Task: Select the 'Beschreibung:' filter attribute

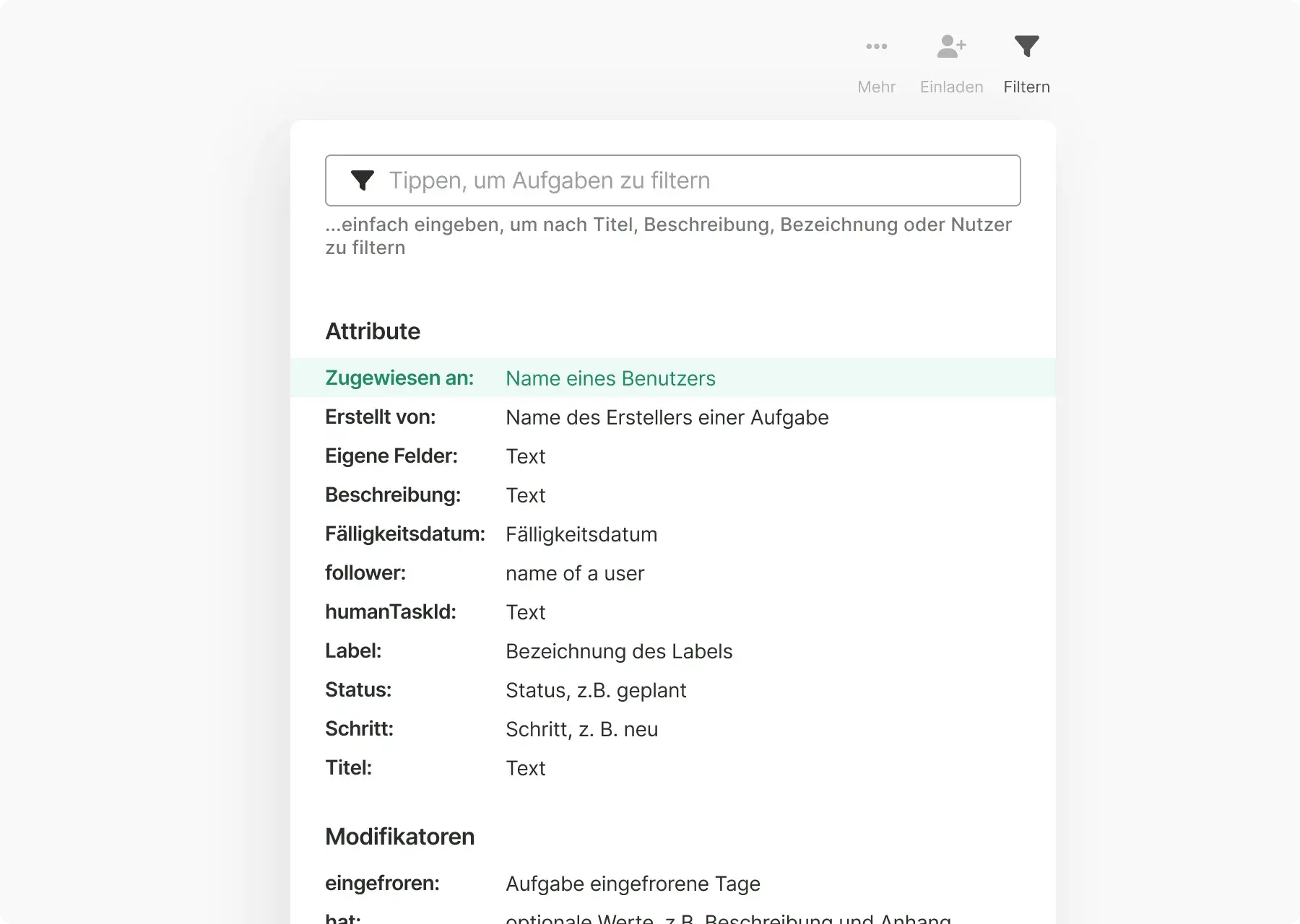Action: pyautogui.click(x=392, y=495)
